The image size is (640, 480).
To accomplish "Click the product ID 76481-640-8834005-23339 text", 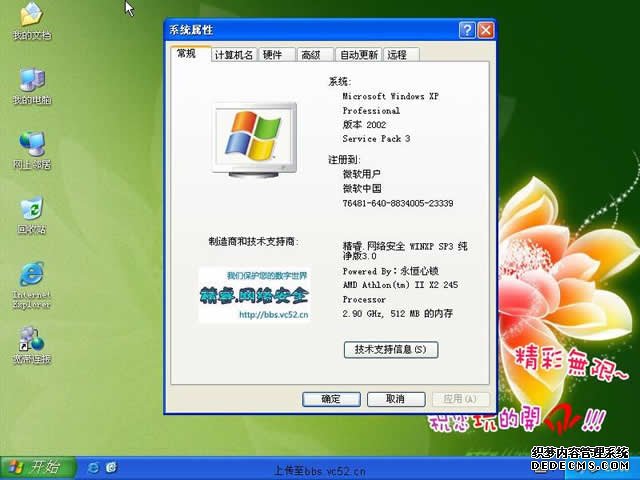I will pyautogui.click(x=398, y=203).
